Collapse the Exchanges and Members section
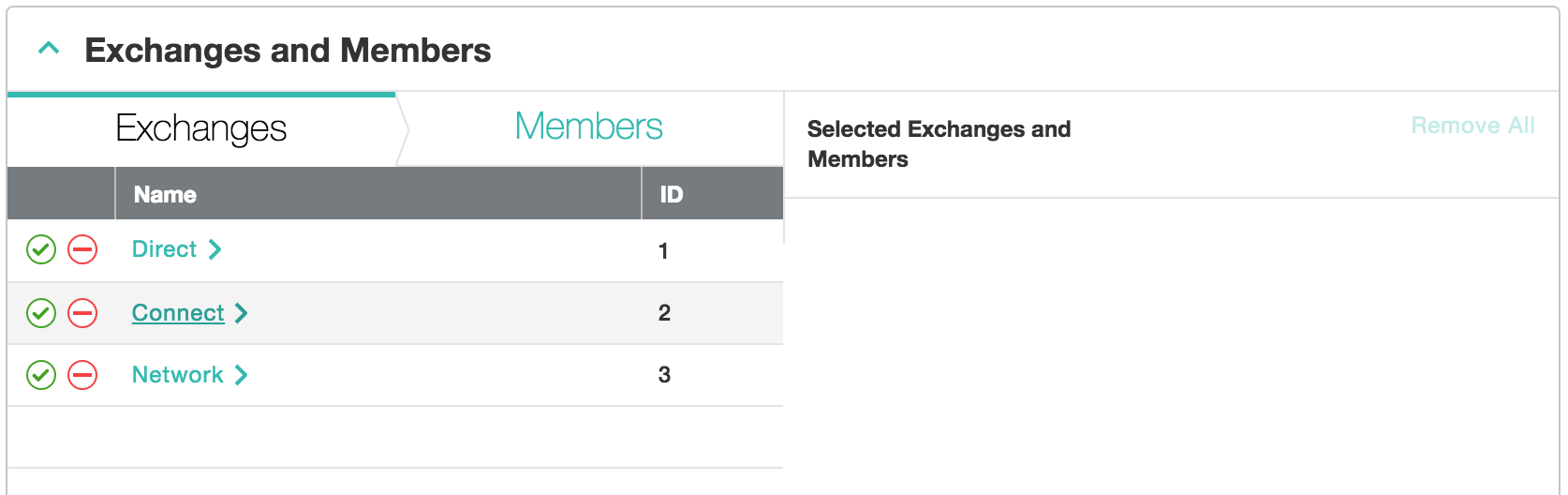This screenshot has width=1568, height=495. click(x=49, y=49)
